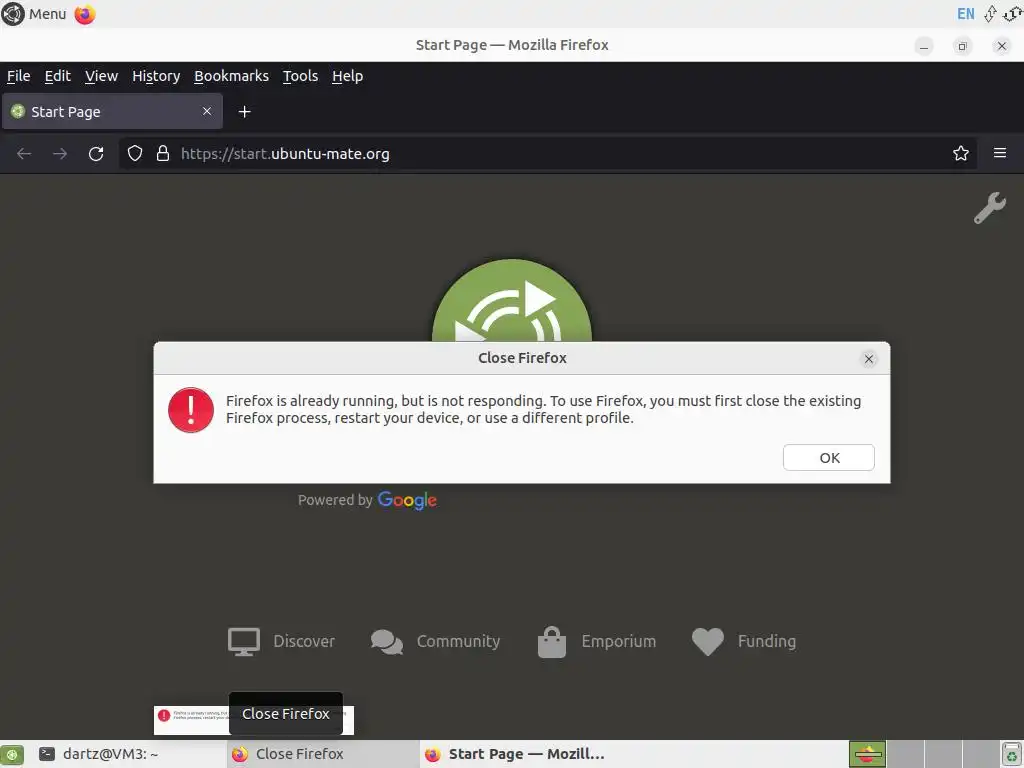Click the URL address bar
The height and width of the screenshot is (768, 1024).
(547, 153)
